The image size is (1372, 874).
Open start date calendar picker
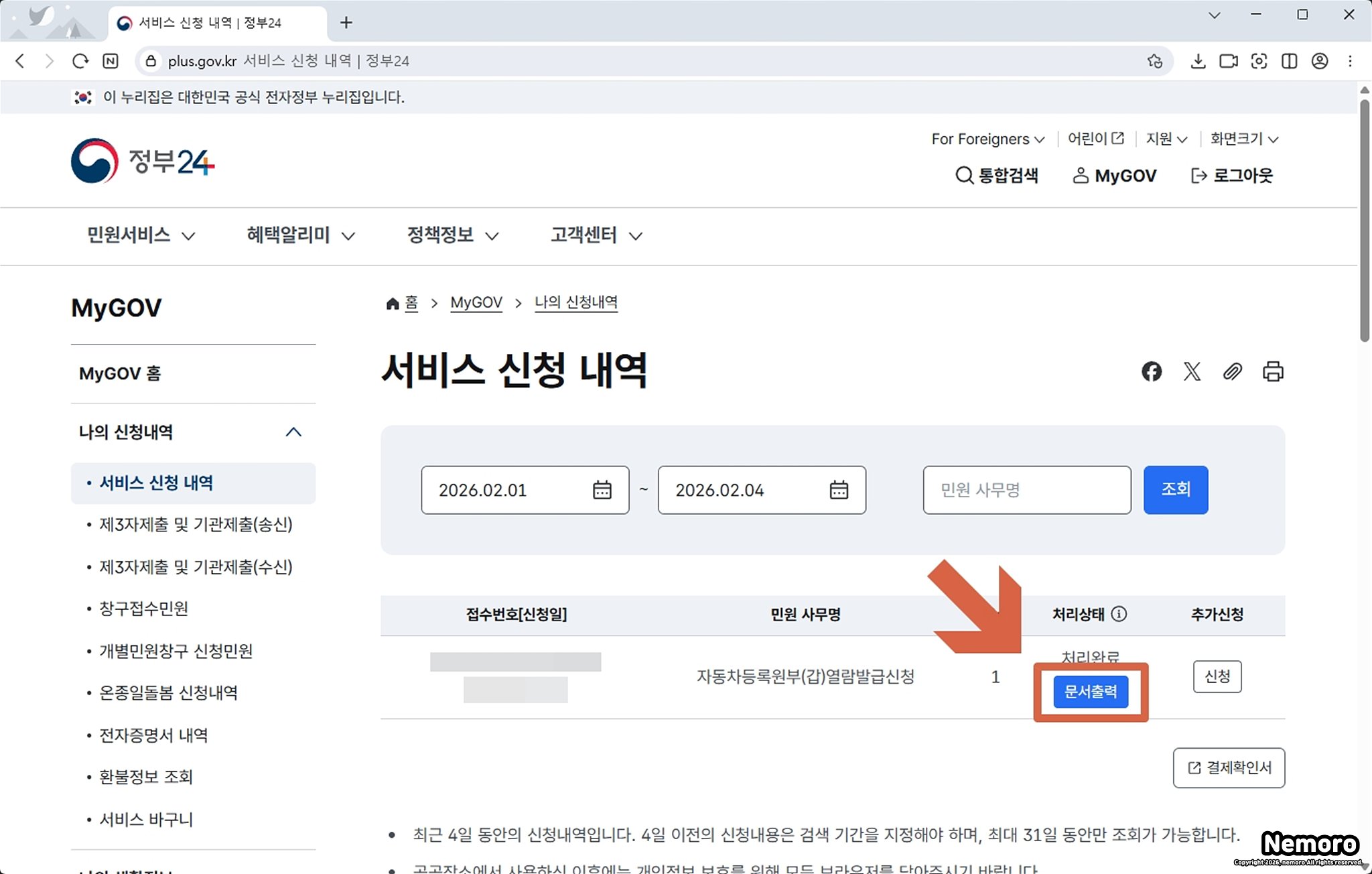pos(602,490)
